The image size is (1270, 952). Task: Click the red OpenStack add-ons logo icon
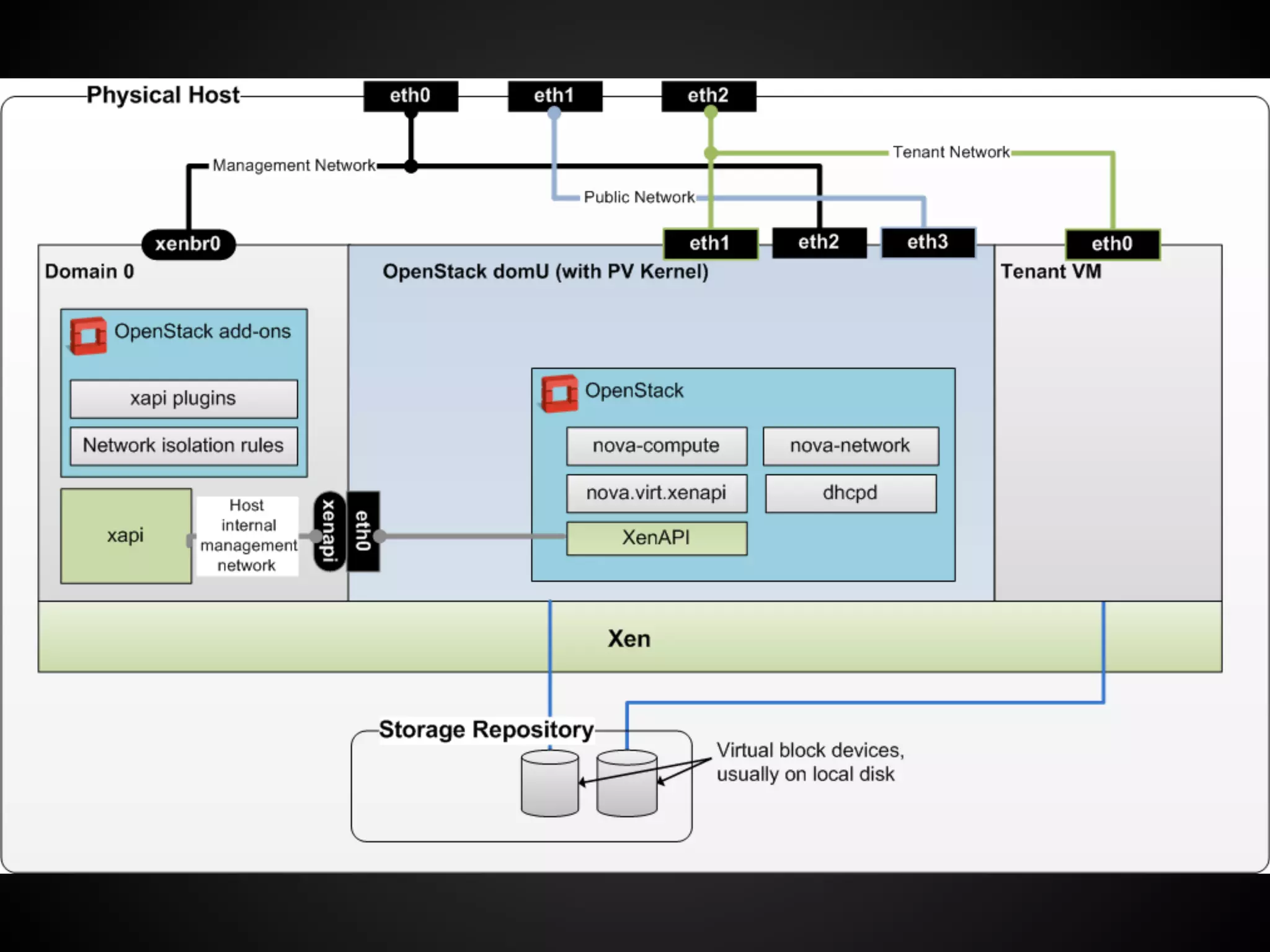(x=88, y=336)
